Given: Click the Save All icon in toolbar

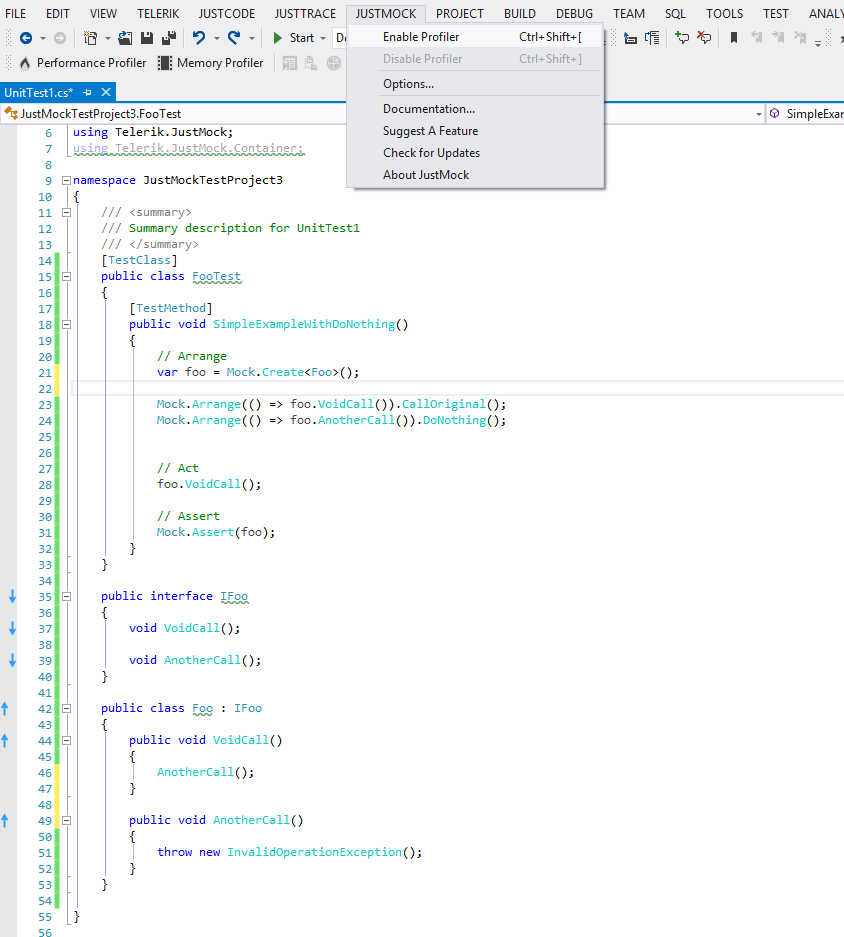Looking at the screenshot, I should click(169, 38).
